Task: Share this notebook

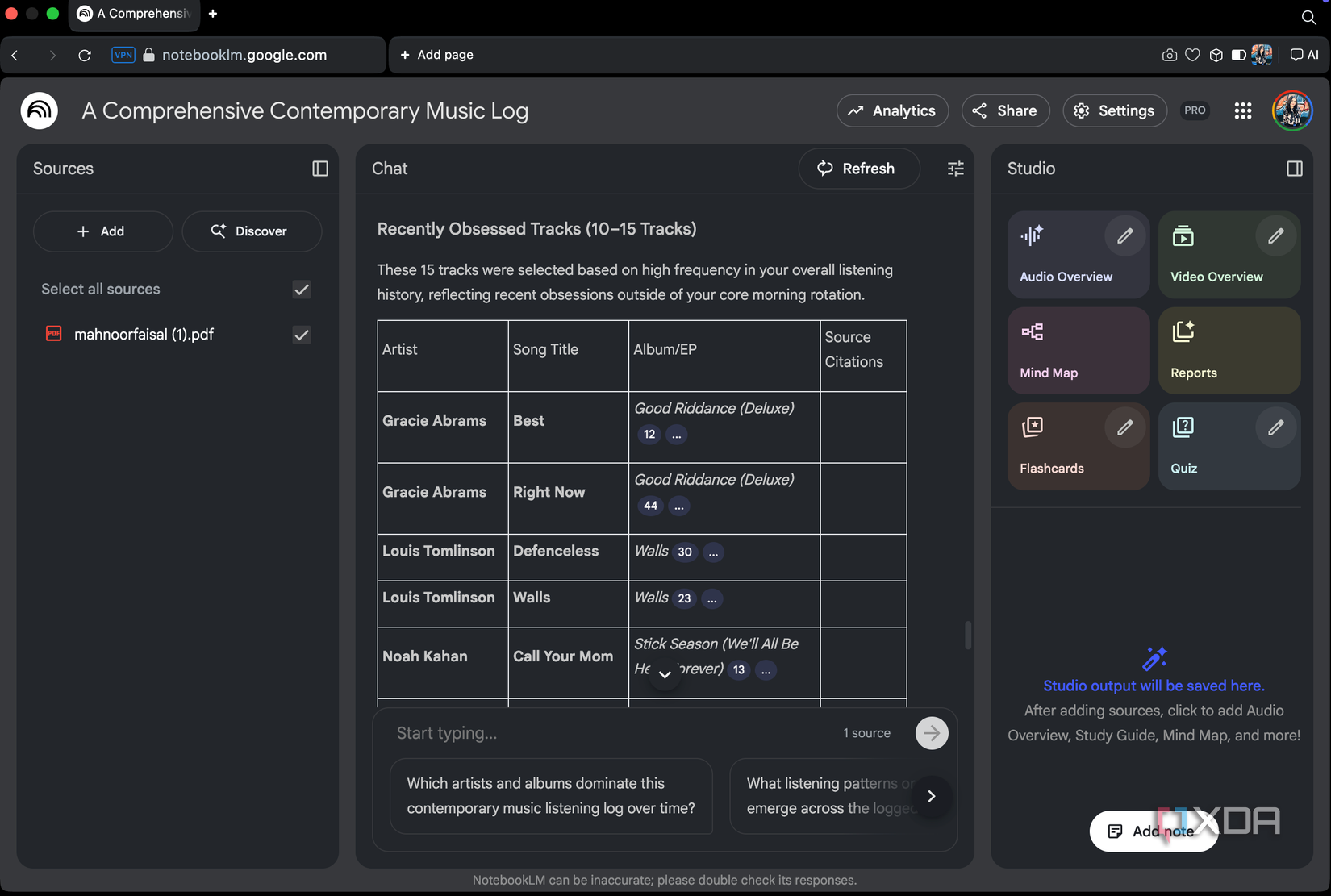Action: (1005, 111)
